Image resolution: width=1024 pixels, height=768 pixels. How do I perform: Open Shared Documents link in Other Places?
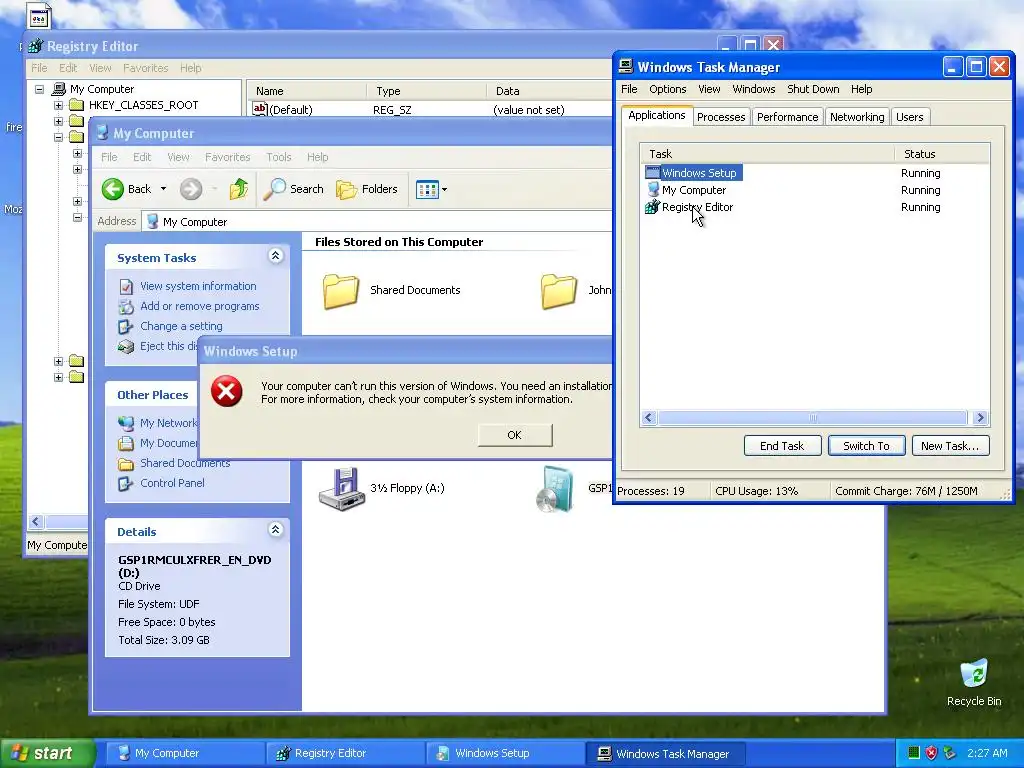click(185, 463)
